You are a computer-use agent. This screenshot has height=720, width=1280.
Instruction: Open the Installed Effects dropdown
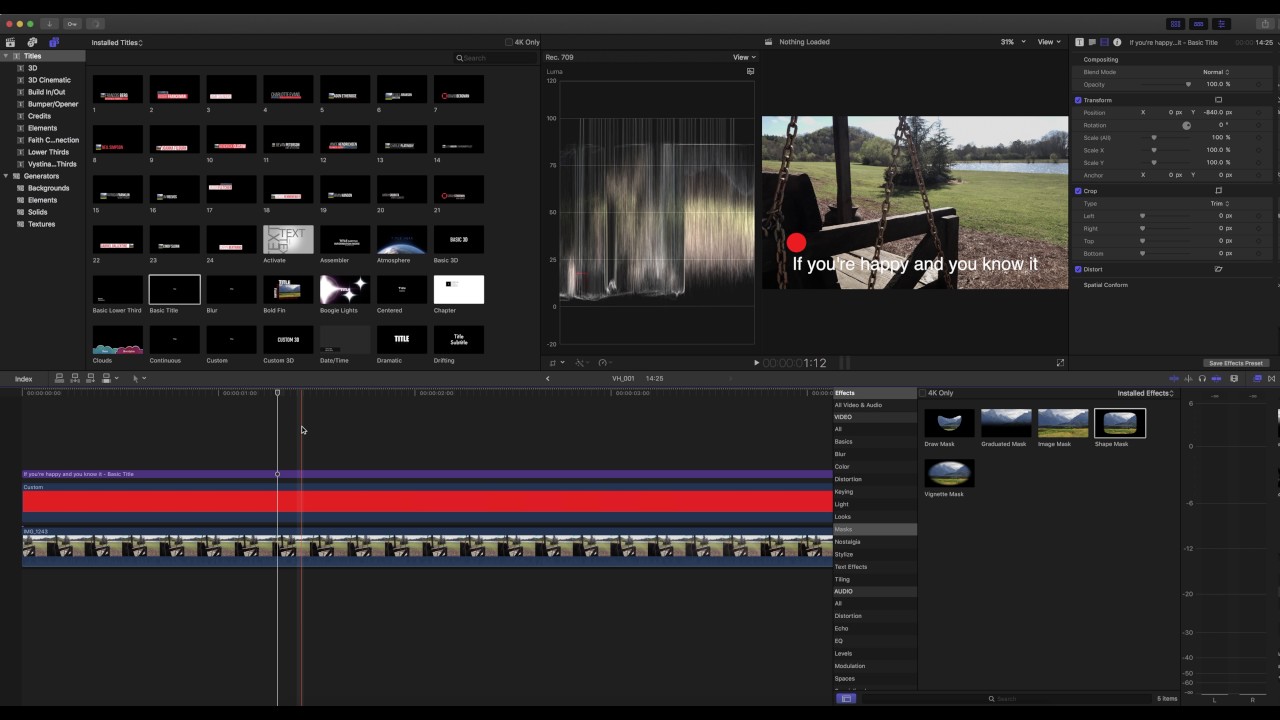tap(1146, 393)
